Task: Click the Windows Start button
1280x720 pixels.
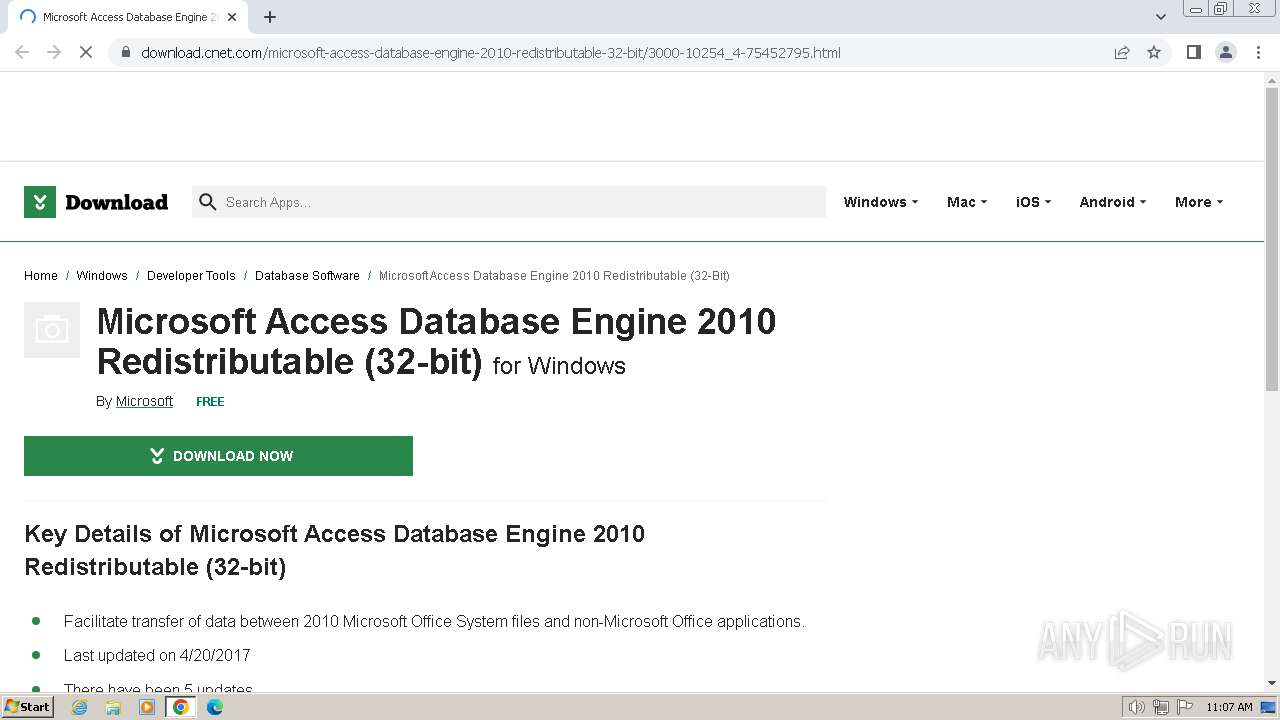Action: click(27, 707)
